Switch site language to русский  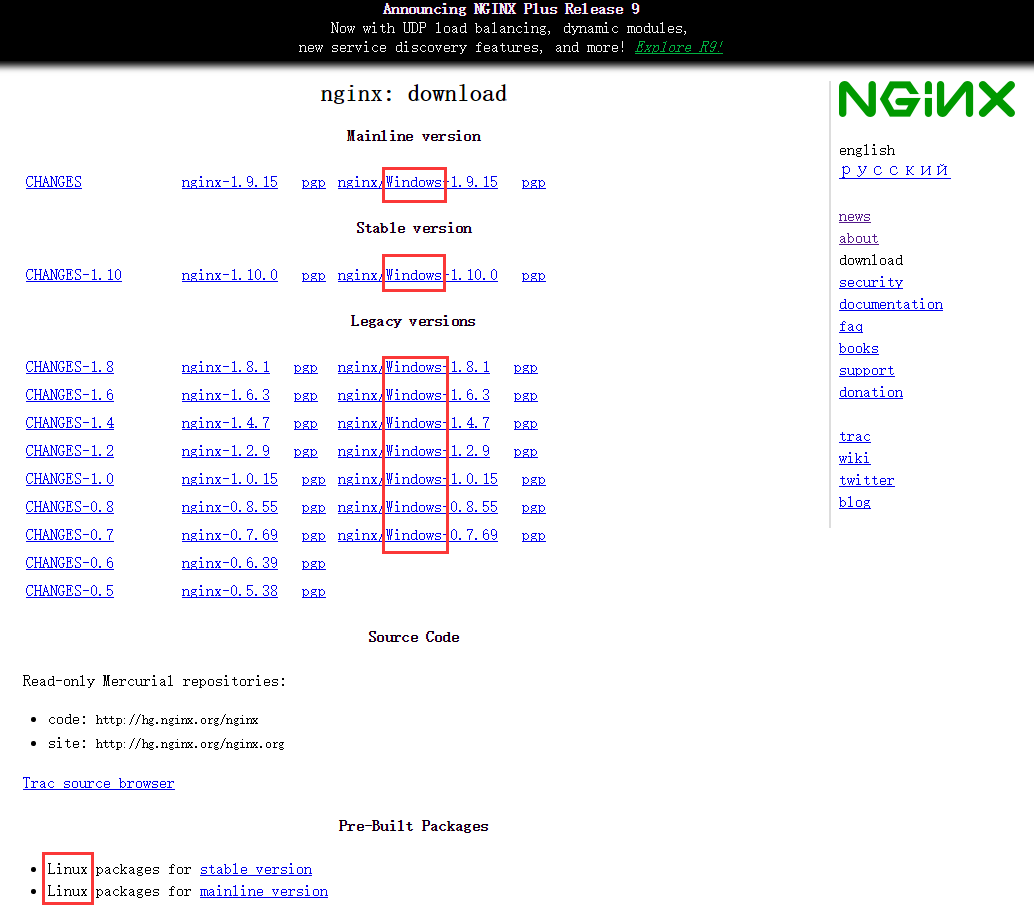click(x=894, y=170)
